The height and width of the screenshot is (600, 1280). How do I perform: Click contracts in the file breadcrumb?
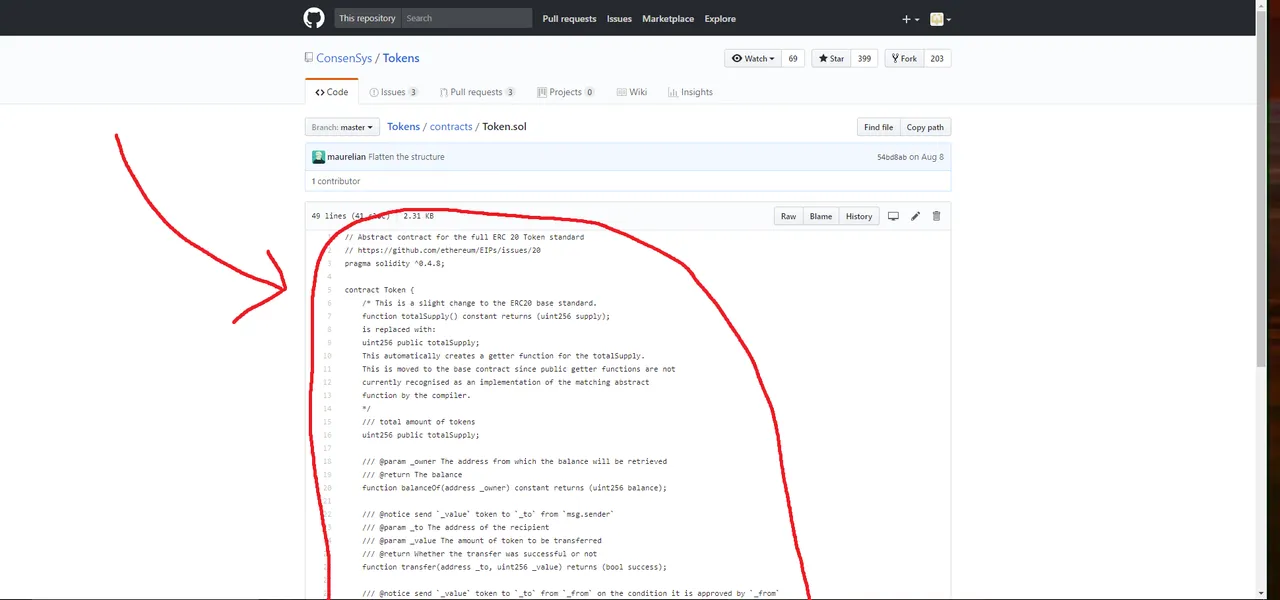[451, 127]
